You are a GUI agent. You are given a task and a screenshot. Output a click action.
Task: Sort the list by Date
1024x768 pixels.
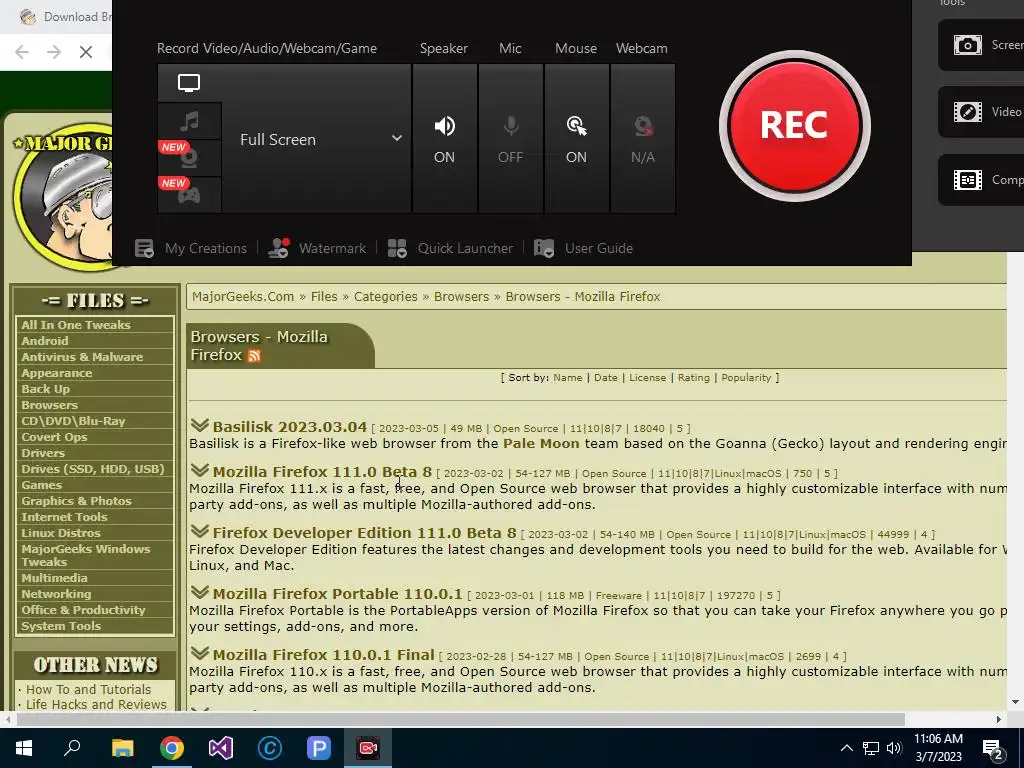pyautogui.click(x=605, y=377)
